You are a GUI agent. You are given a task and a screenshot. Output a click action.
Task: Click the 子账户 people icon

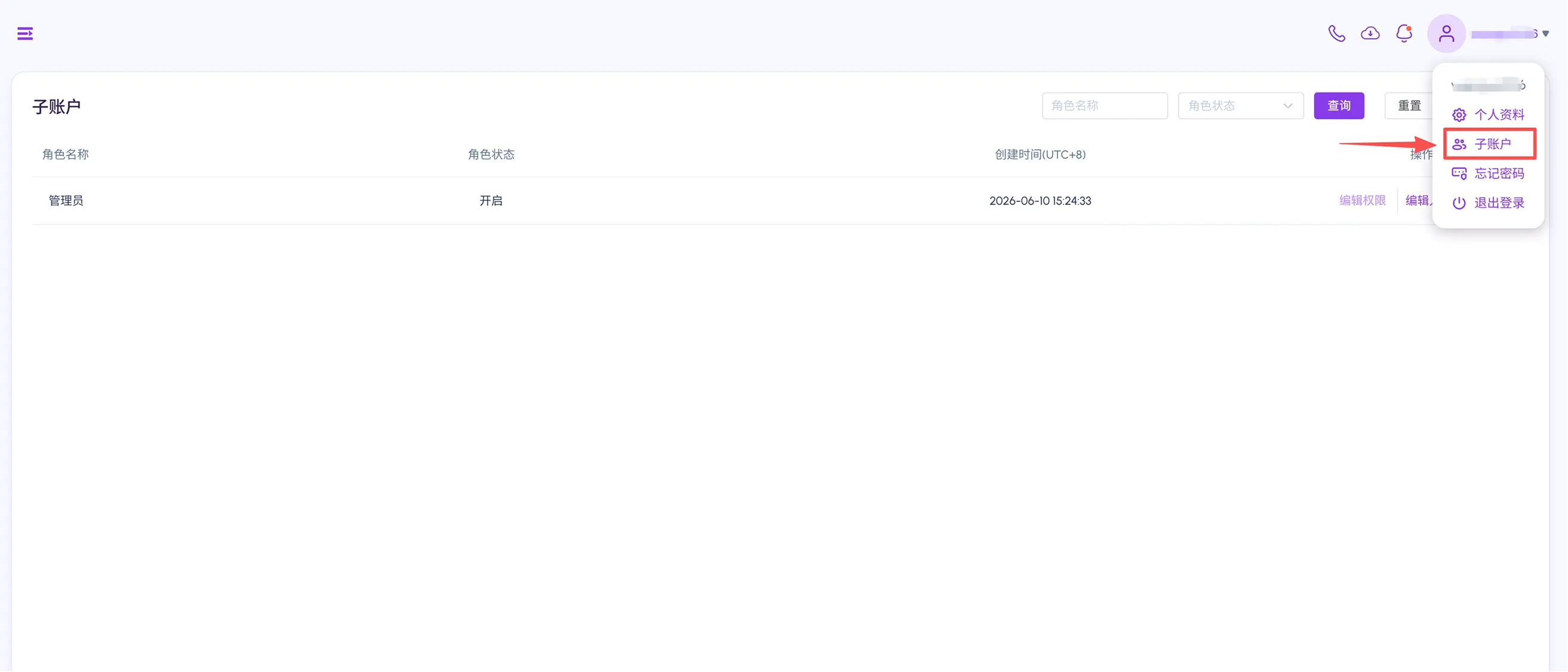click(1459, 145)
